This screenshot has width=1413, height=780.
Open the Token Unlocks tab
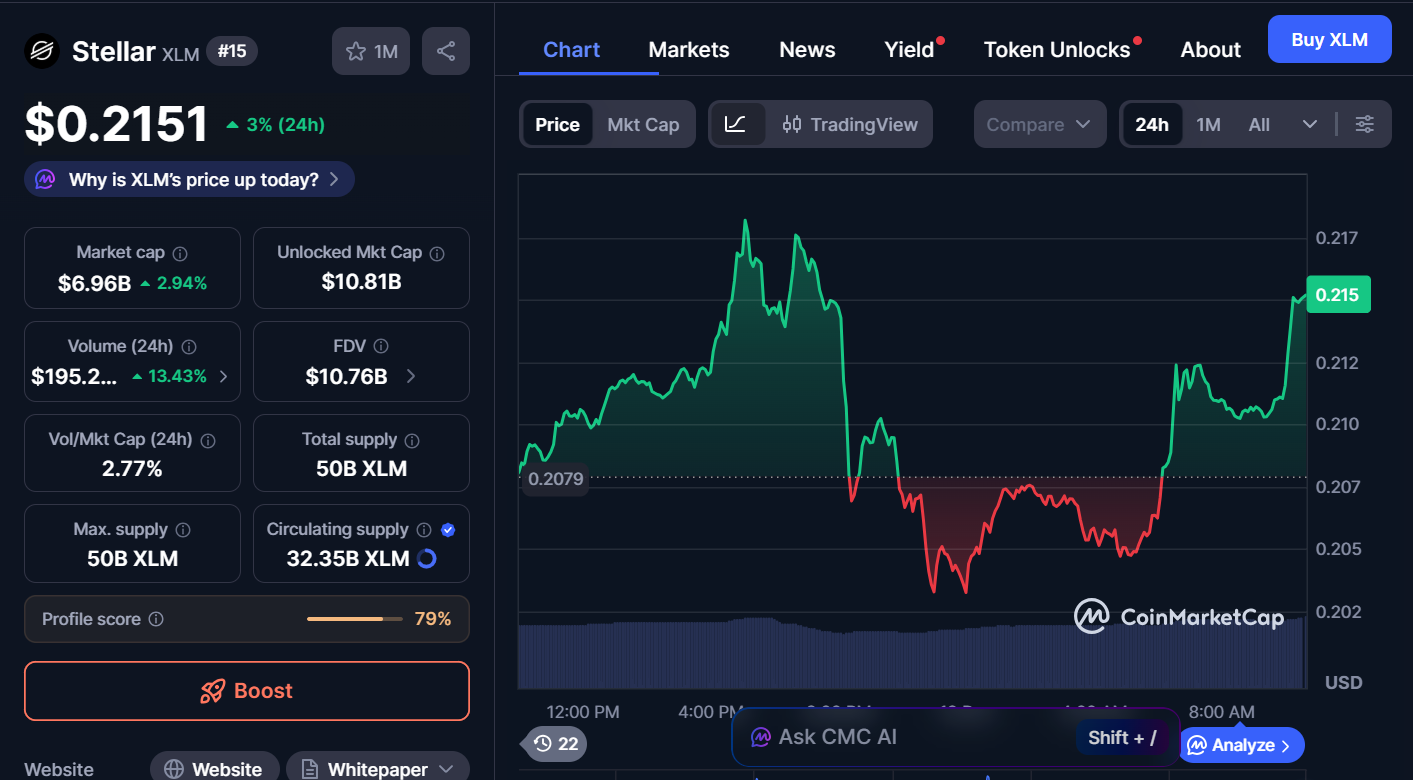tap(1056, 49)
